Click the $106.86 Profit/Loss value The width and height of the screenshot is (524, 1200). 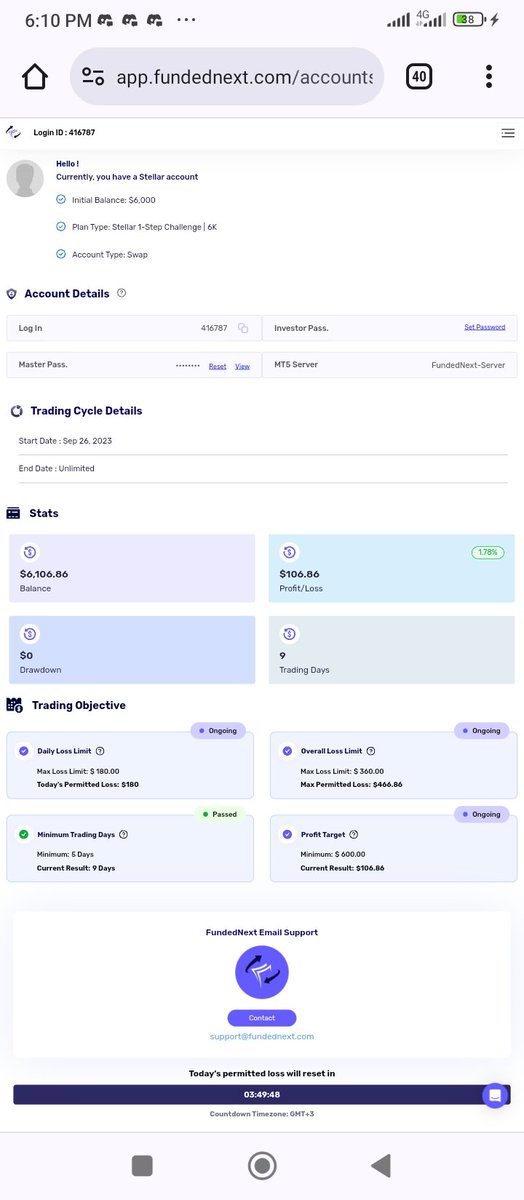300,574
